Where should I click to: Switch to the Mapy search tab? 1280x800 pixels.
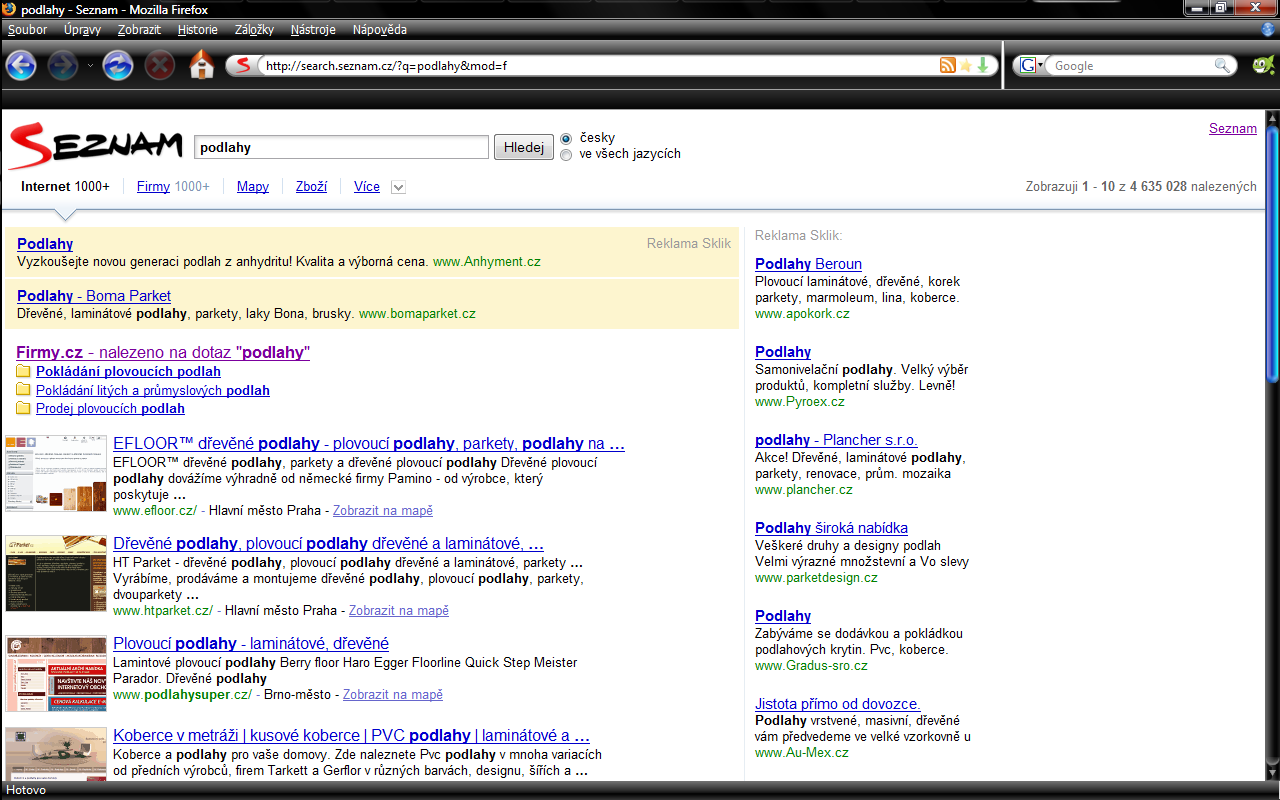tap(253, 186)
